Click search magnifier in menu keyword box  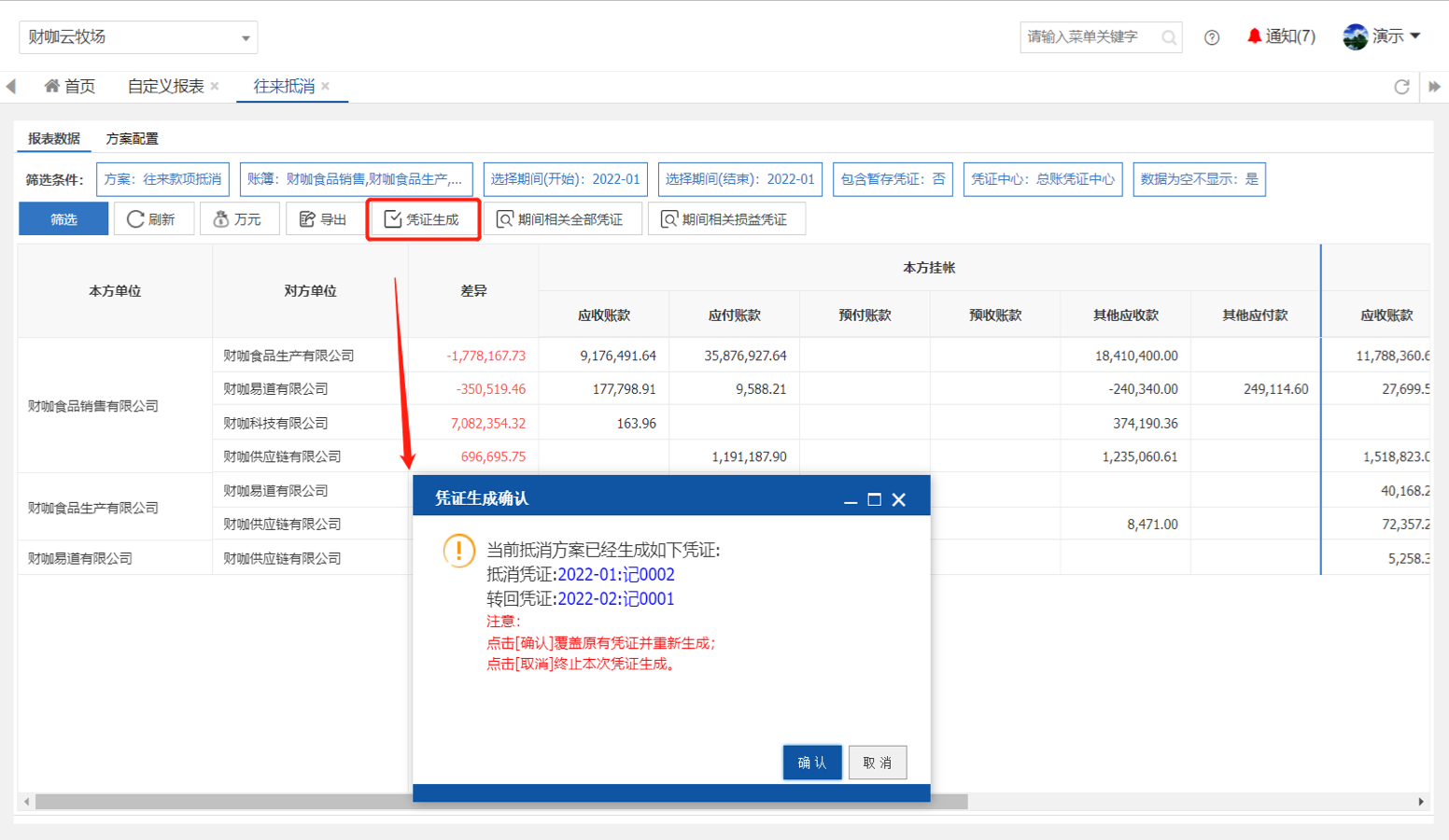tap(1168, 37)
